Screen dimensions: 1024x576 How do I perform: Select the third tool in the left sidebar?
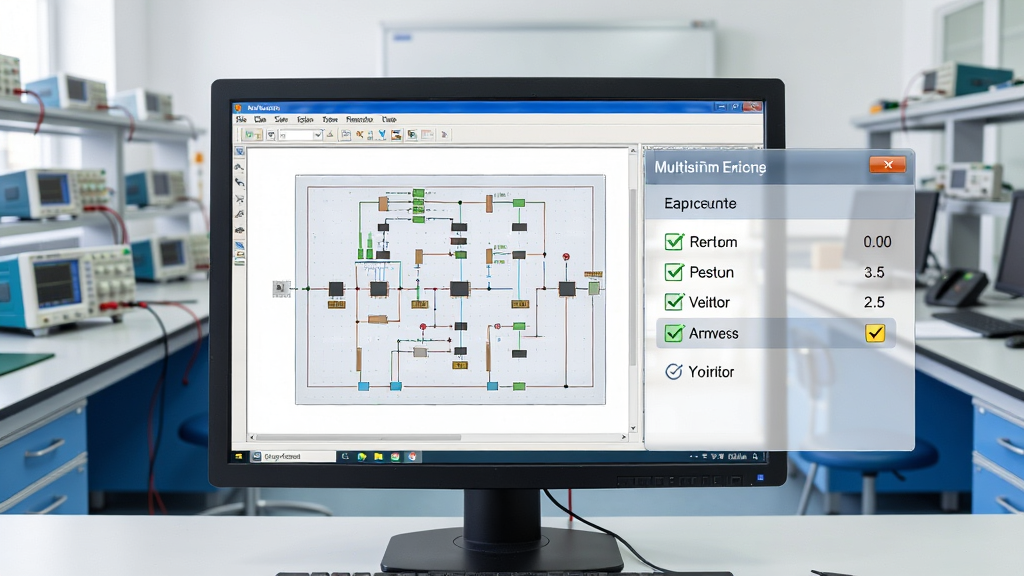(x=240, y=182)
